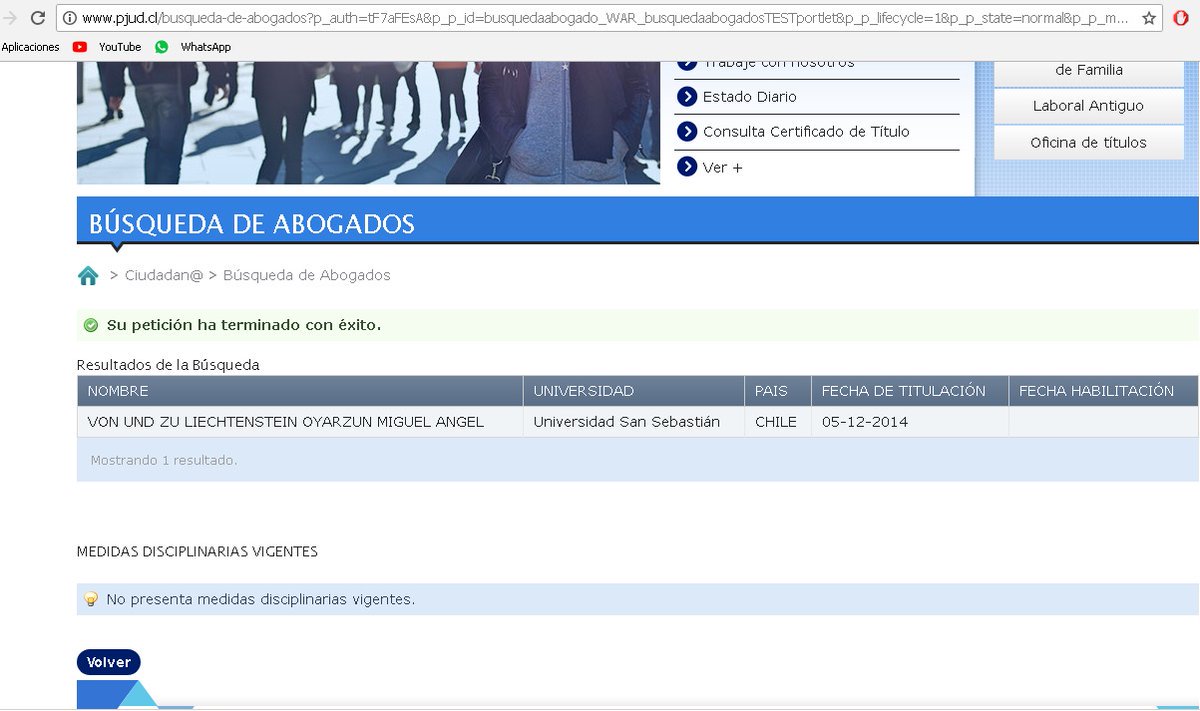Click the BÚSQUEDA DE ABOGADOS page title
The width and height of the screenshot is (1200, 711).
[x=252, y=224]
